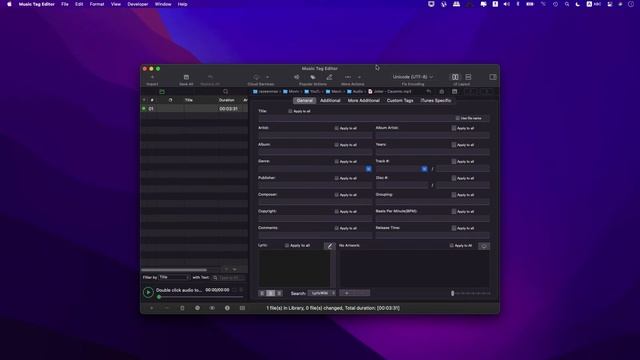The image size is (640, 360).
Task: Check artwork Apply to All checkbox
Action: [451, 245]
